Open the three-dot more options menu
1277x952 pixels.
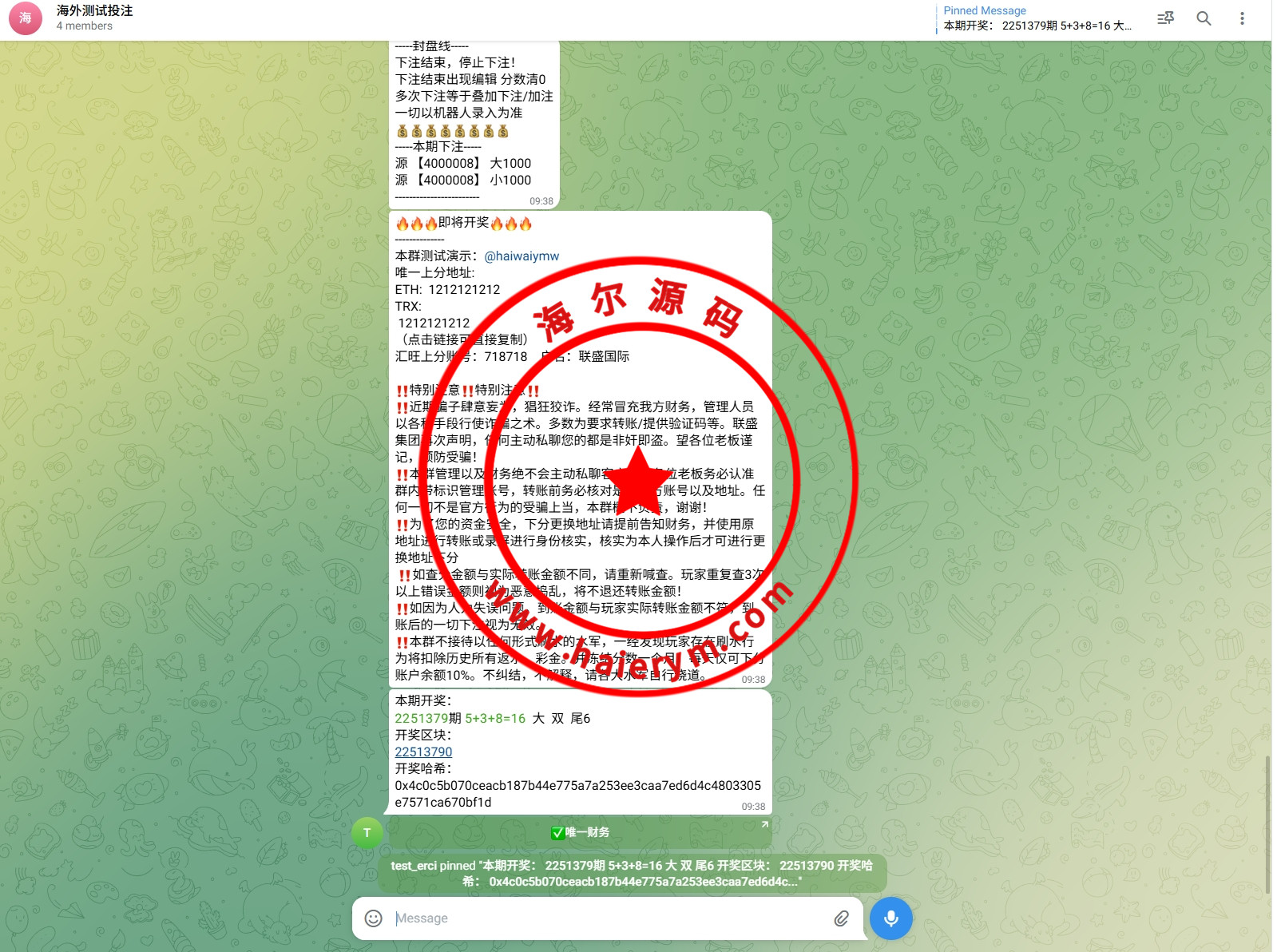click(1242, 18)
